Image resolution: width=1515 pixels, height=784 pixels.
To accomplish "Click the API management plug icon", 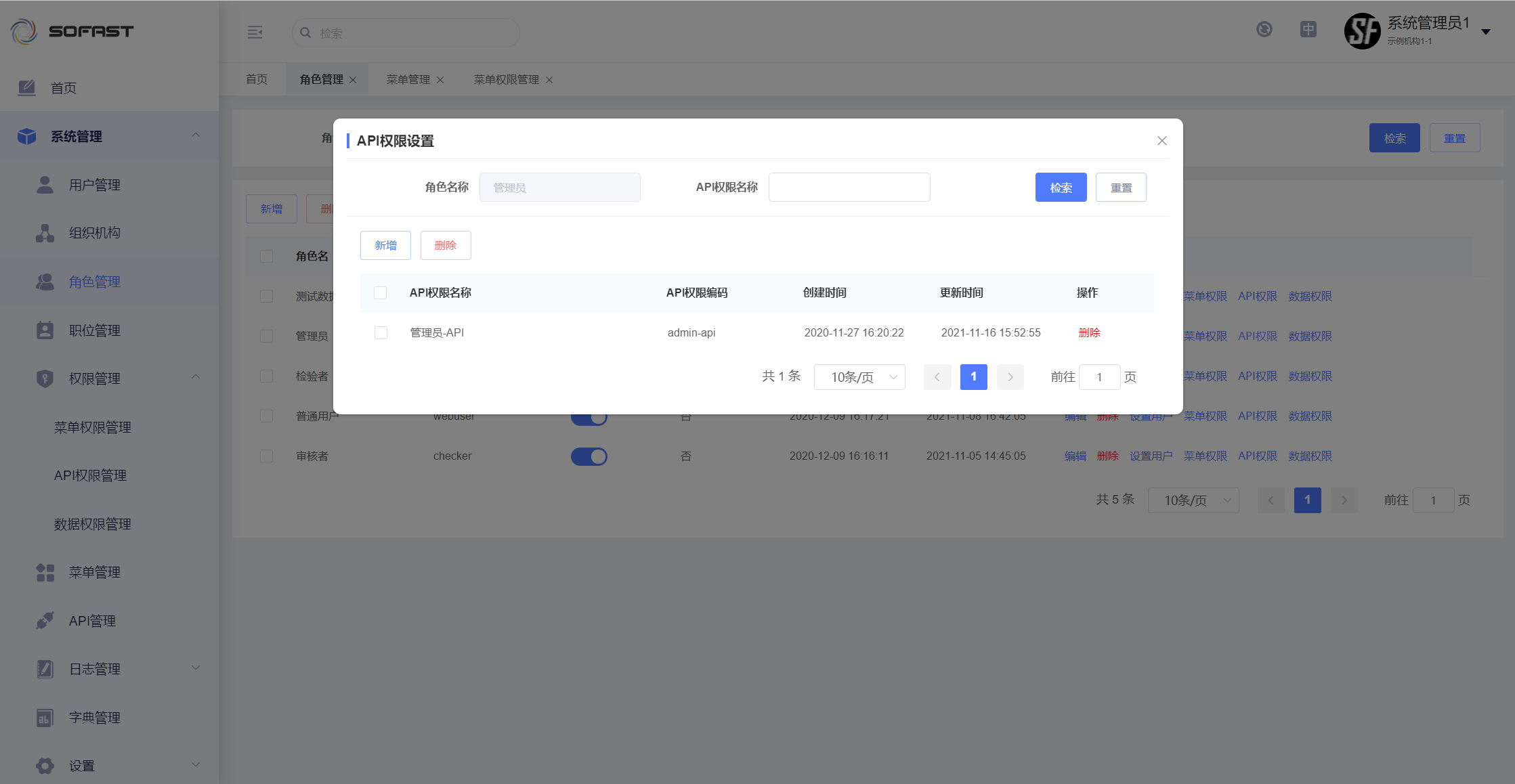I will point(45,620).
